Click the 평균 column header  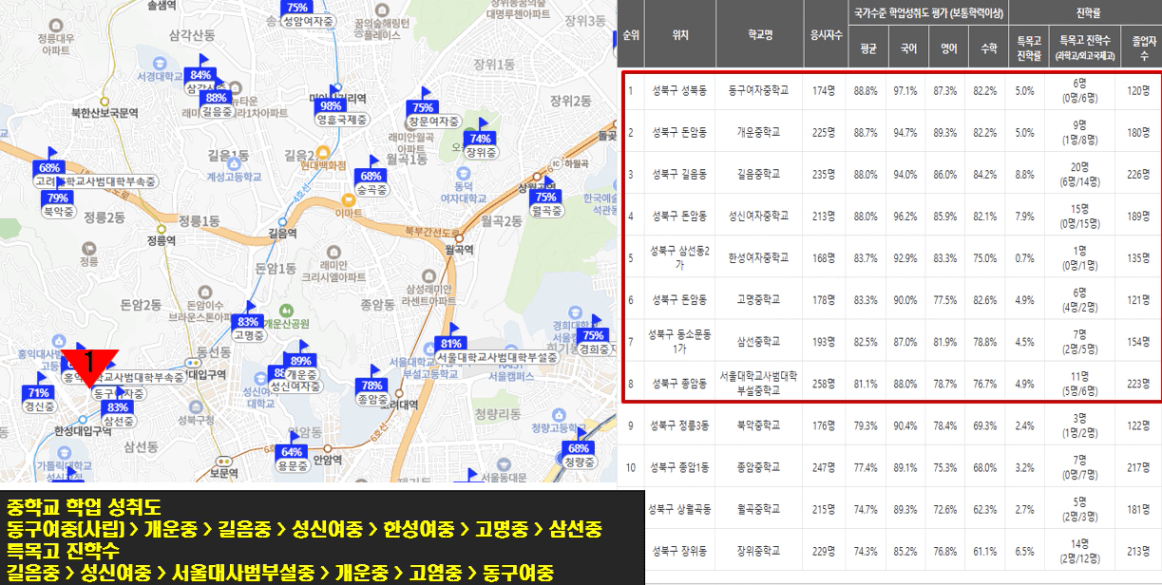coord(868,48)
